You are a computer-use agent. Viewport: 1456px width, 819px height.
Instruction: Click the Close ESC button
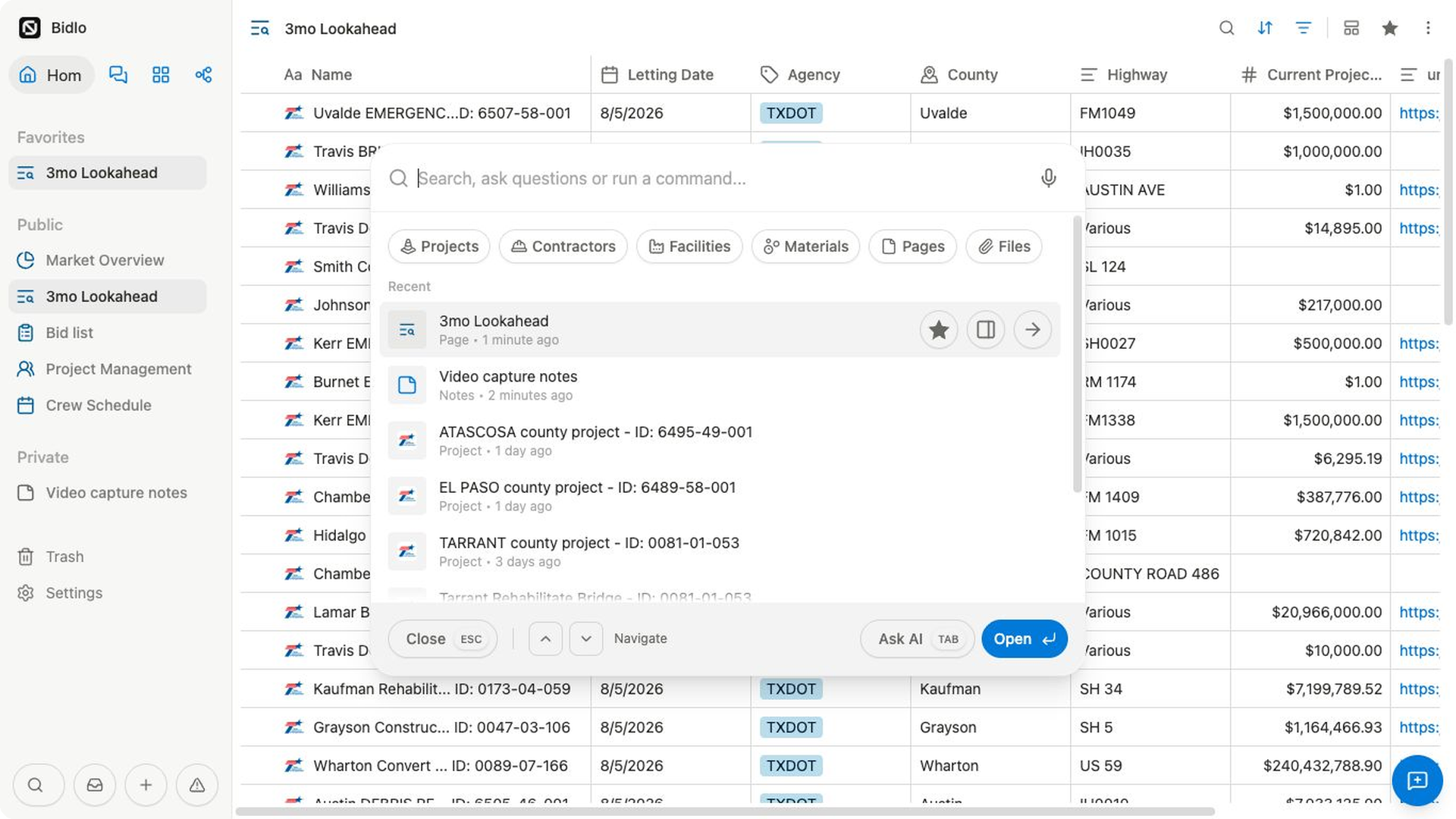click(443, 639)
